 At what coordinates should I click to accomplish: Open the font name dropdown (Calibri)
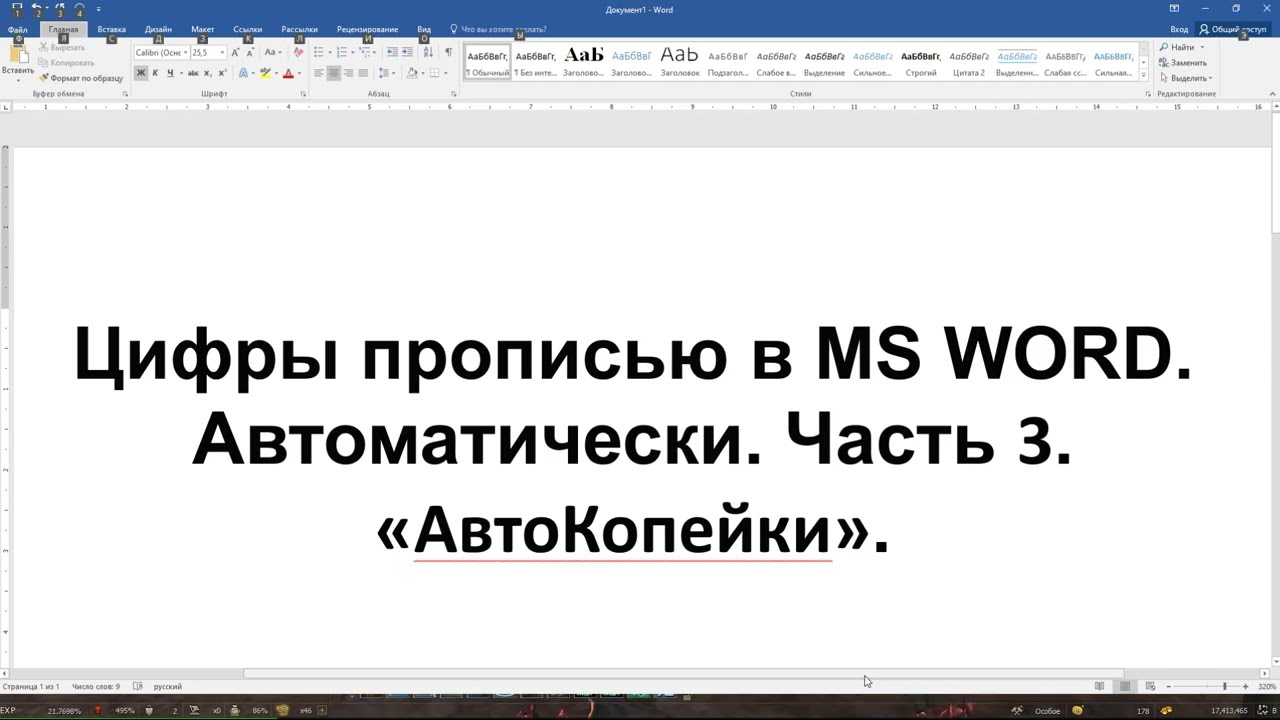click(185, 52)
